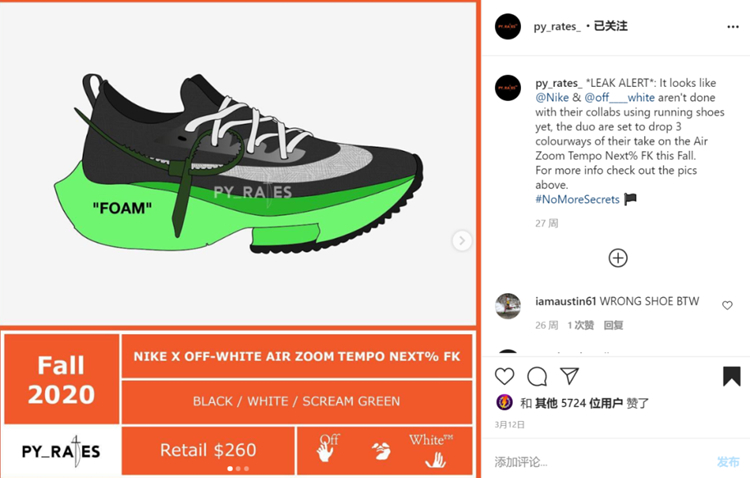Click the 发布 post comment button

(x=728, y=462)
